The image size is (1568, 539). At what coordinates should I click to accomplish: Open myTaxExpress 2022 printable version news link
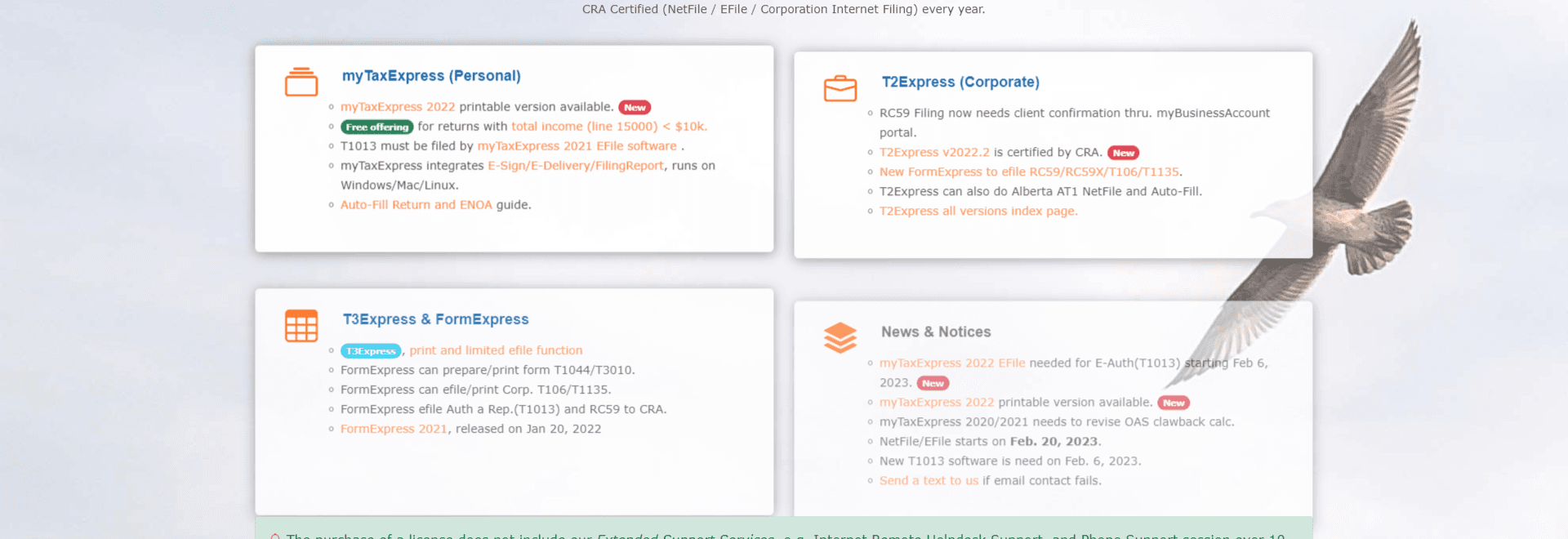click(x=937, y=403)
